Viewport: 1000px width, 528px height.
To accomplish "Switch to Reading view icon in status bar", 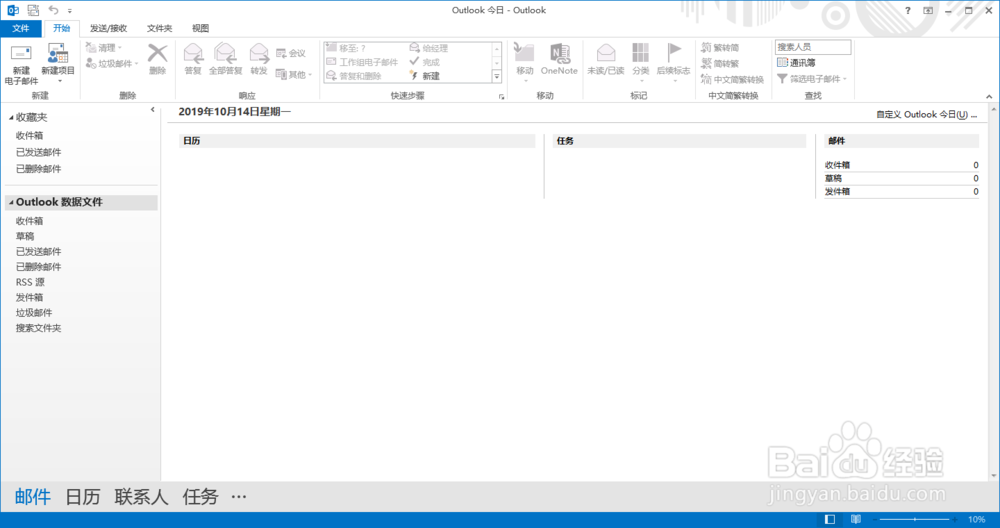I will [856, 520].
